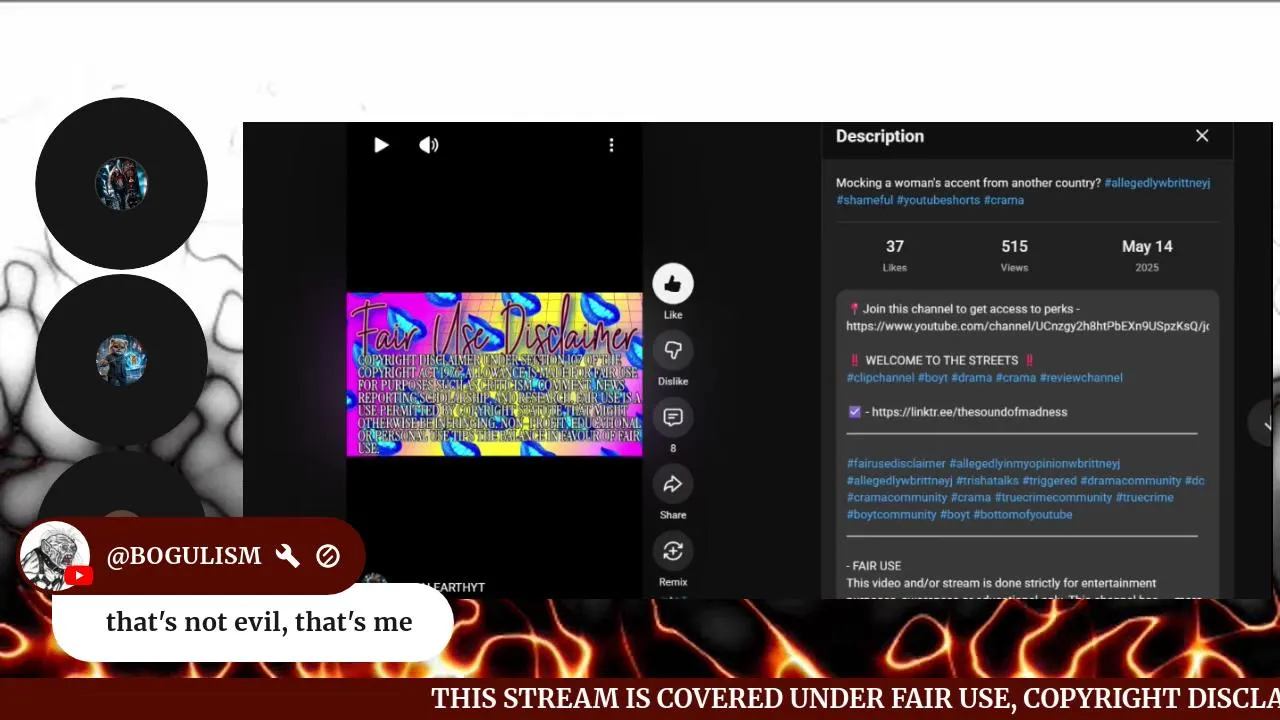Screen dimensions: 1280x720
Task: Open the channel join perks URL
Action: click(x=1027, y=326)
